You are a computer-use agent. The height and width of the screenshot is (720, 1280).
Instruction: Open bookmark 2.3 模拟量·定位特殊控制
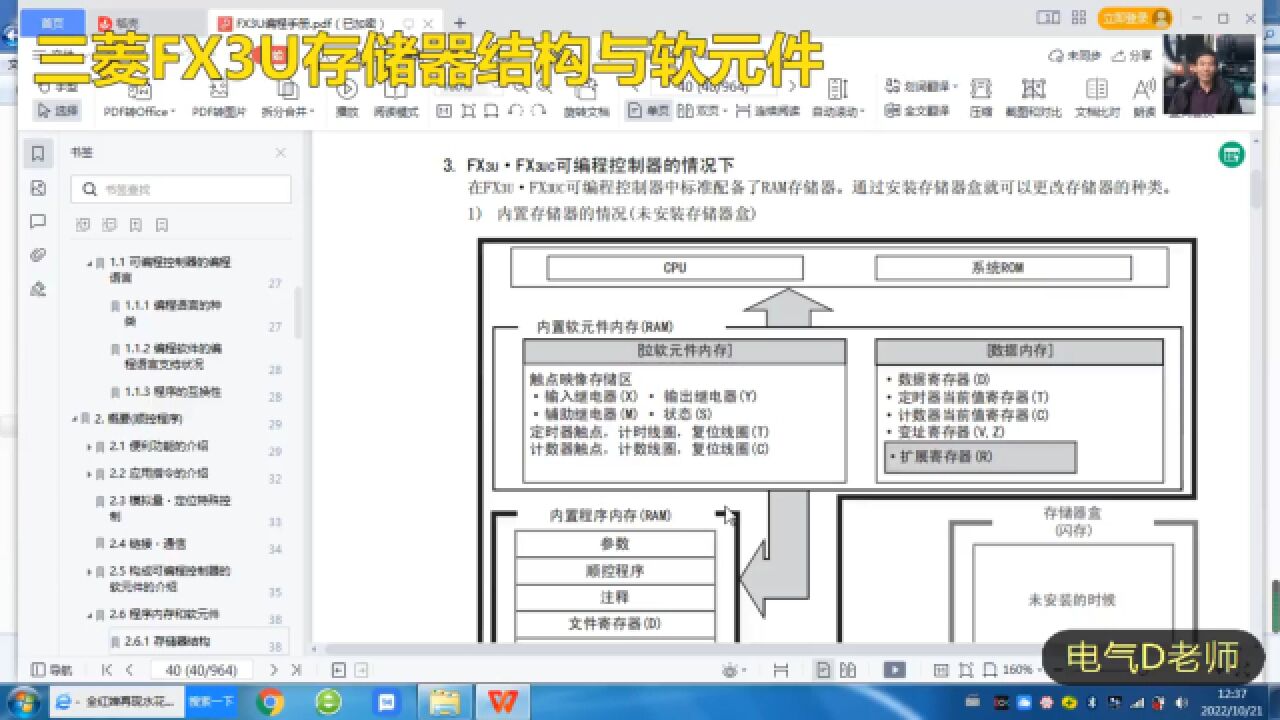point(170,508)
